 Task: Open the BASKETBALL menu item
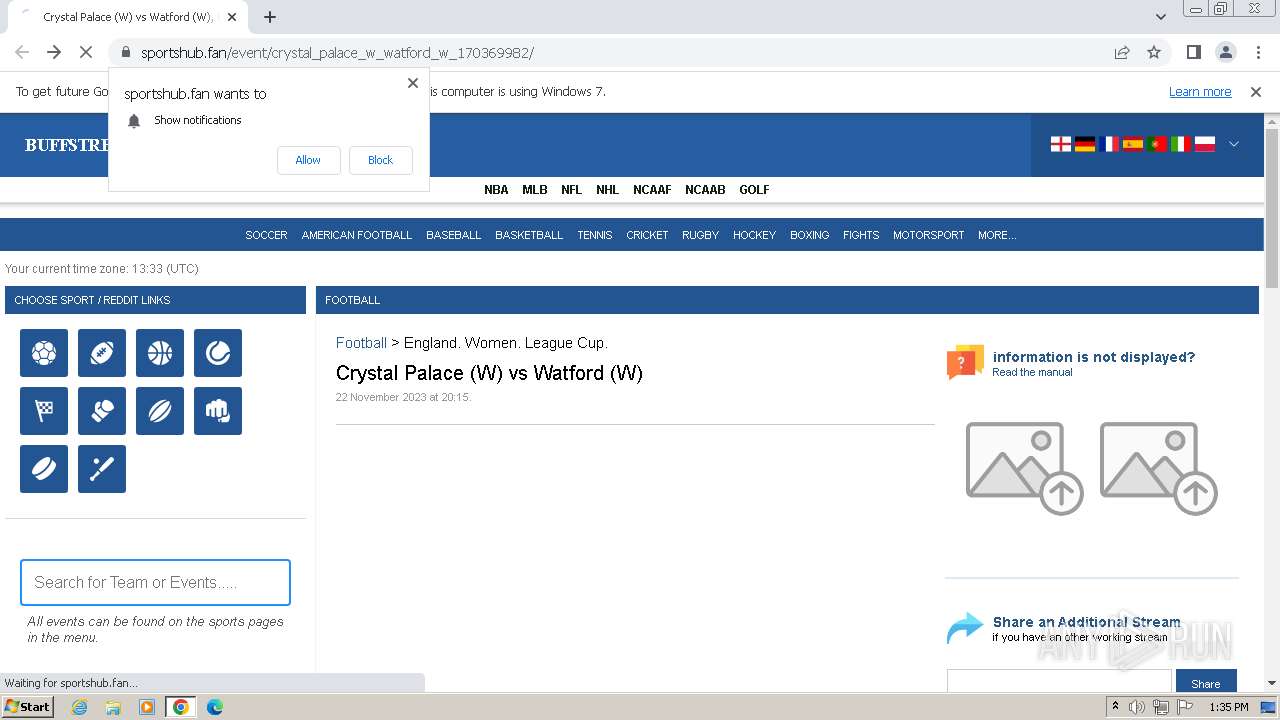[529, 235]
